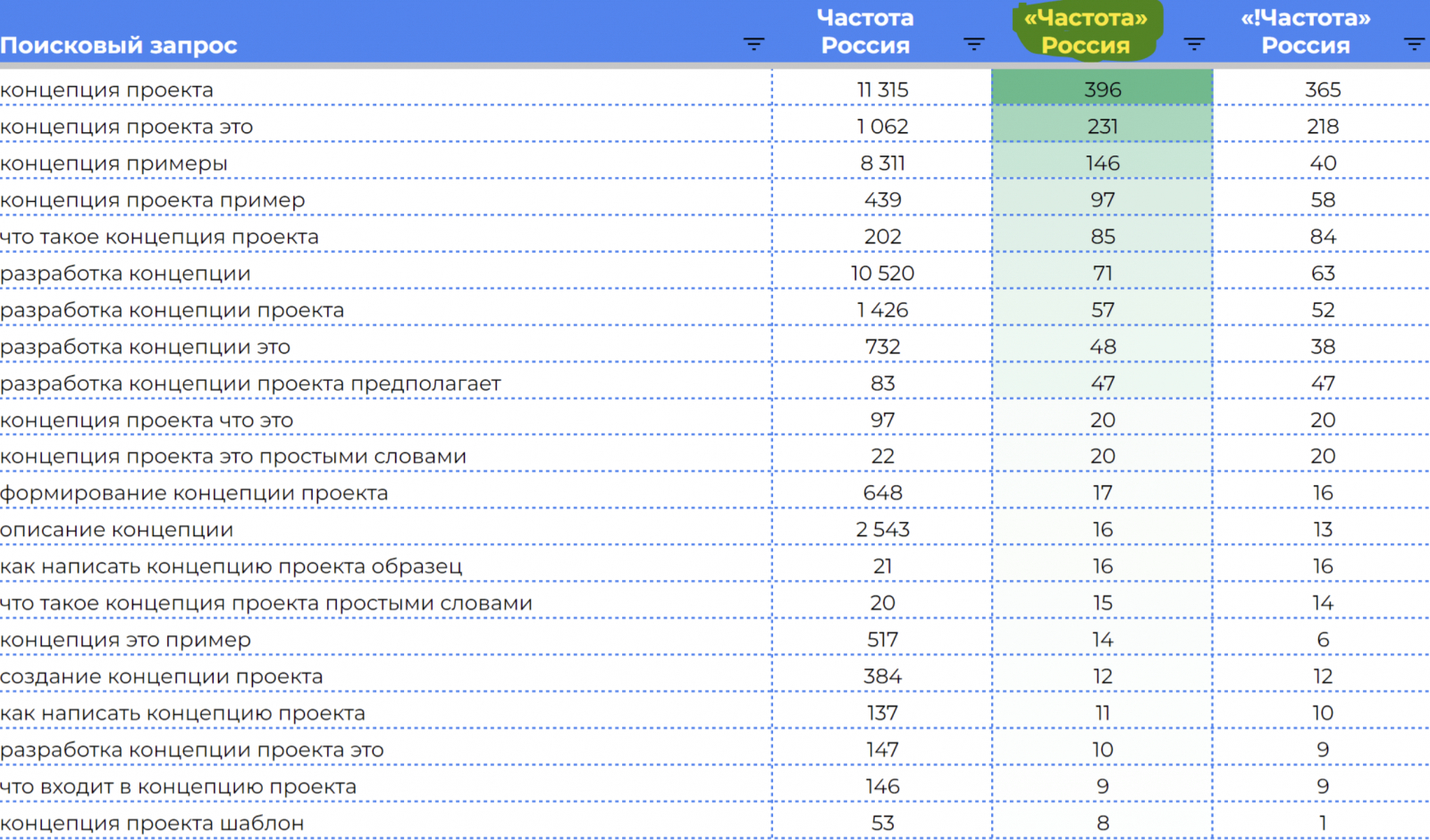
Task: Click the value 648
Action: pos(882,493)
